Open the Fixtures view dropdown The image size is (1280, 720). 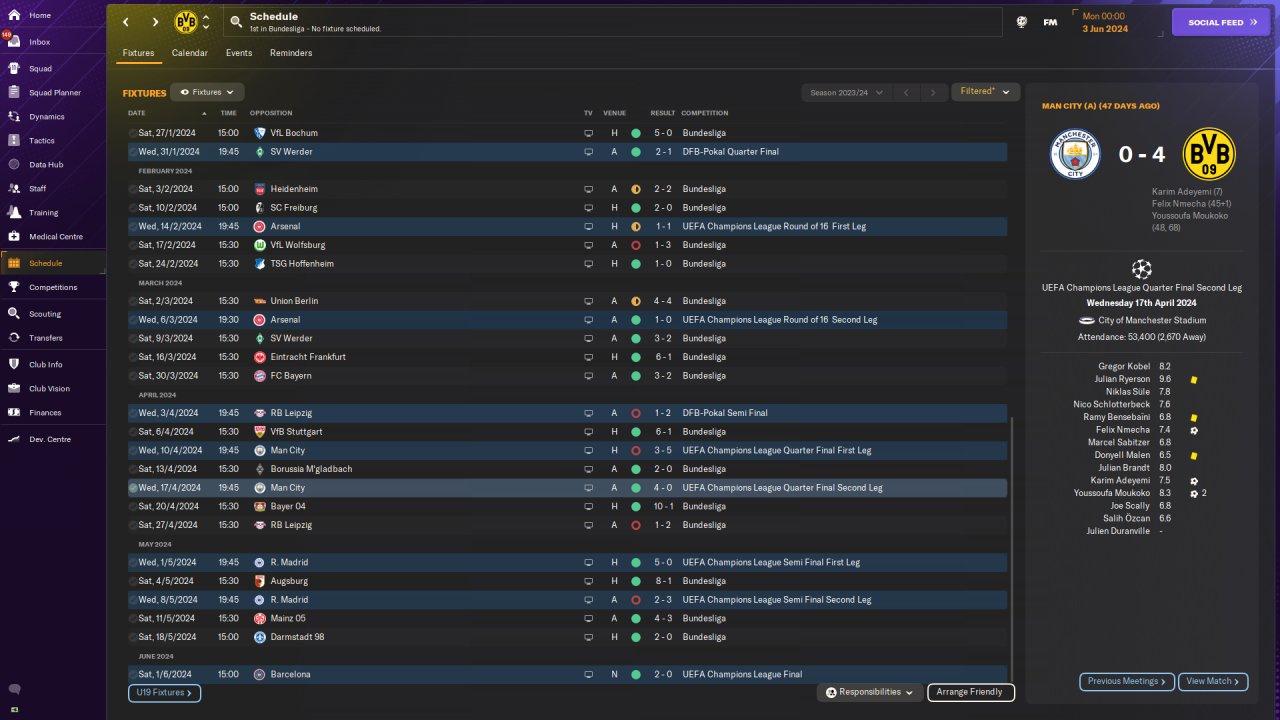pyautogui.click(x=207, y=92)
